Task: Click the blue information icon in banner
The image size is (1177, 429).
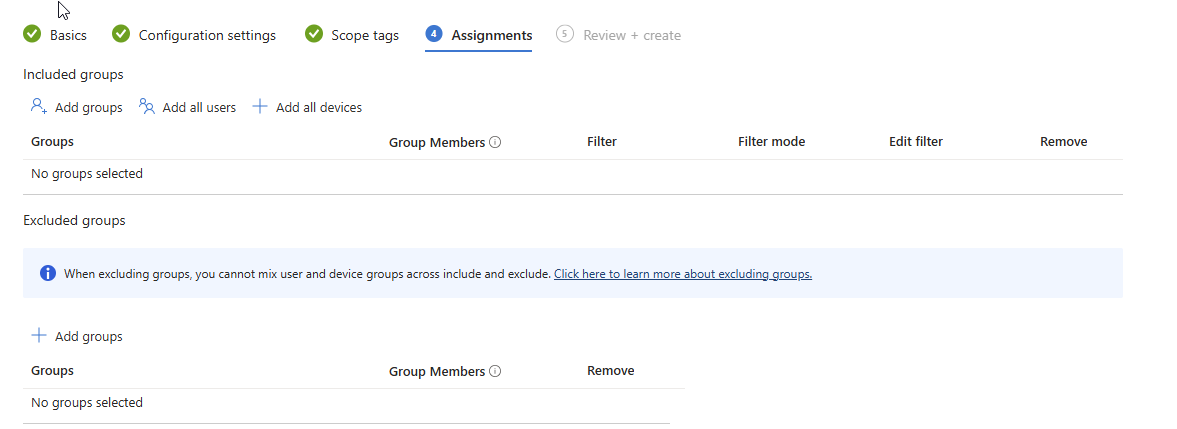Action: (48, 273)
